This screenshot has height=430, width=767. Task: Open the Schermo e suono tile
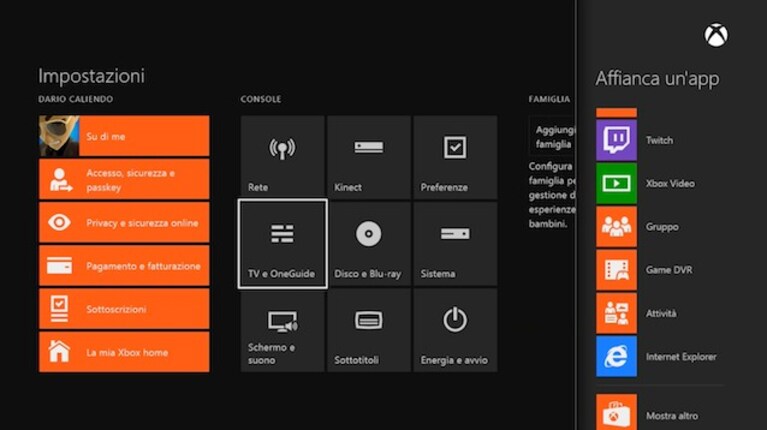coord(282,330)
